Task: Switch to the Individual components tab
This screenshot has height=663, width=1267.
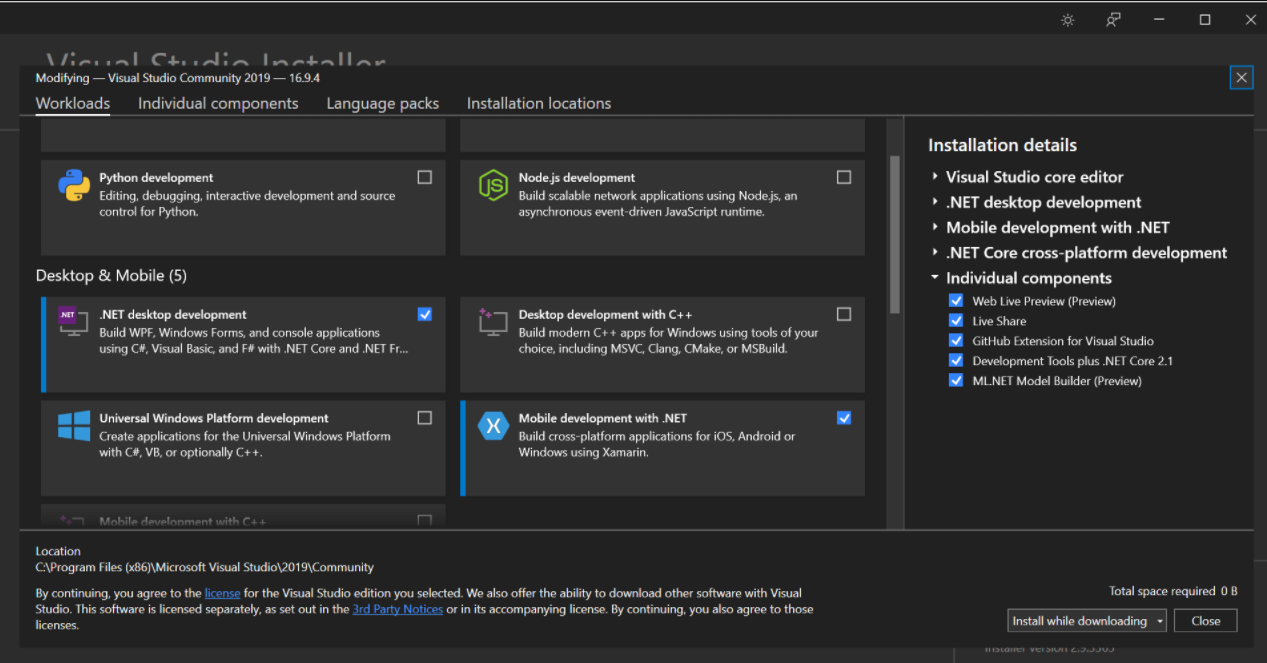Action: coord(218,103)
